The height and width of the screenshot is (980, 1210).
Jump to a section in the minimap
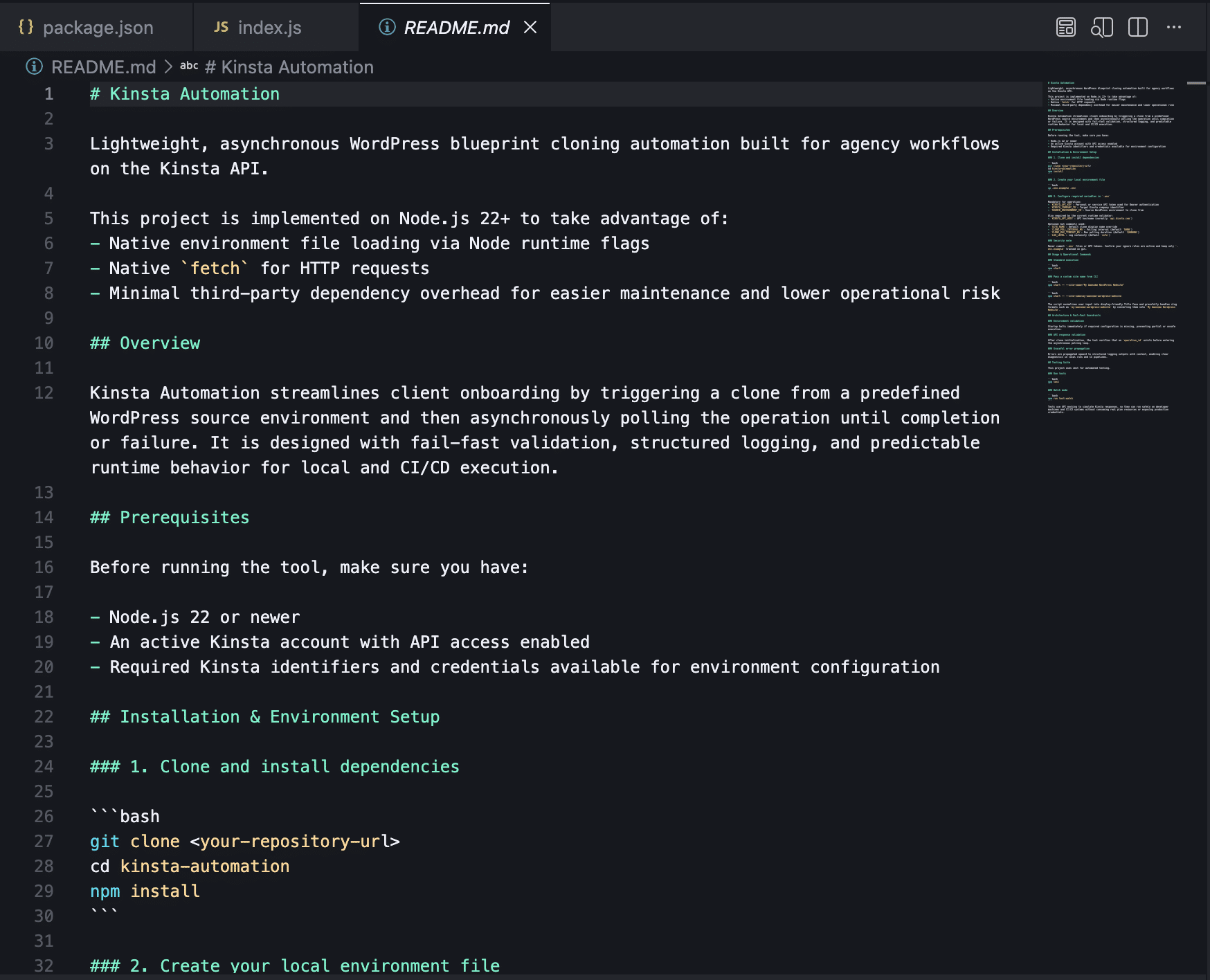1112,247
